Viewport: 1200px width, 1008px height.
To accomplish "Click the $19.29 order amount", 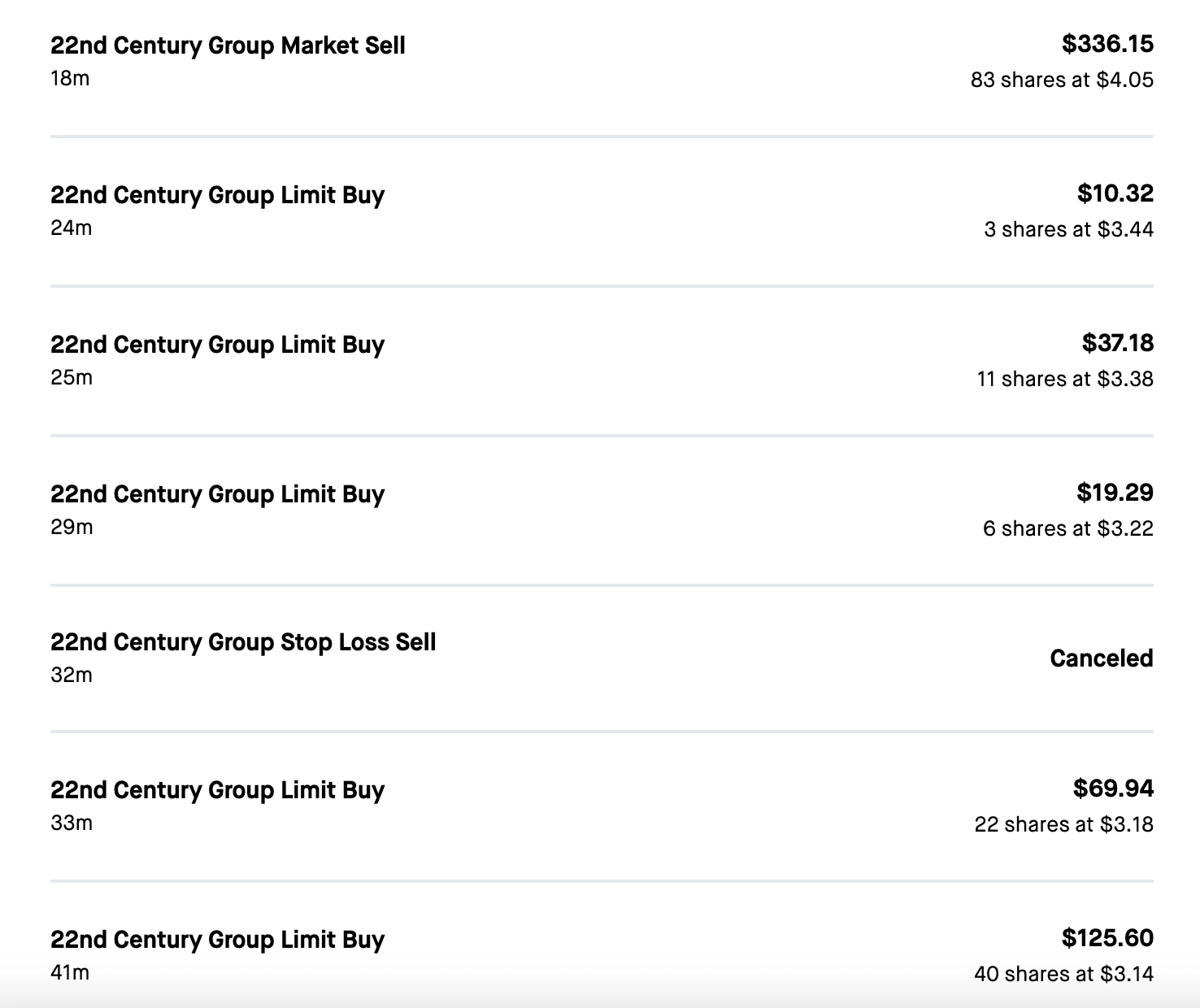I will [1115, 493].
